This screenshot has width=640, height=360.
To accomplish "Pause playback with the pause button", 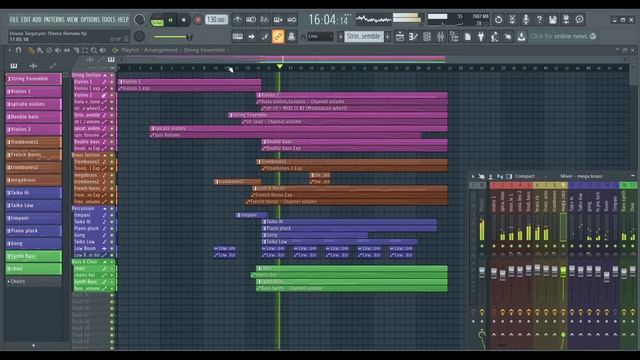I will pos(171,20).
